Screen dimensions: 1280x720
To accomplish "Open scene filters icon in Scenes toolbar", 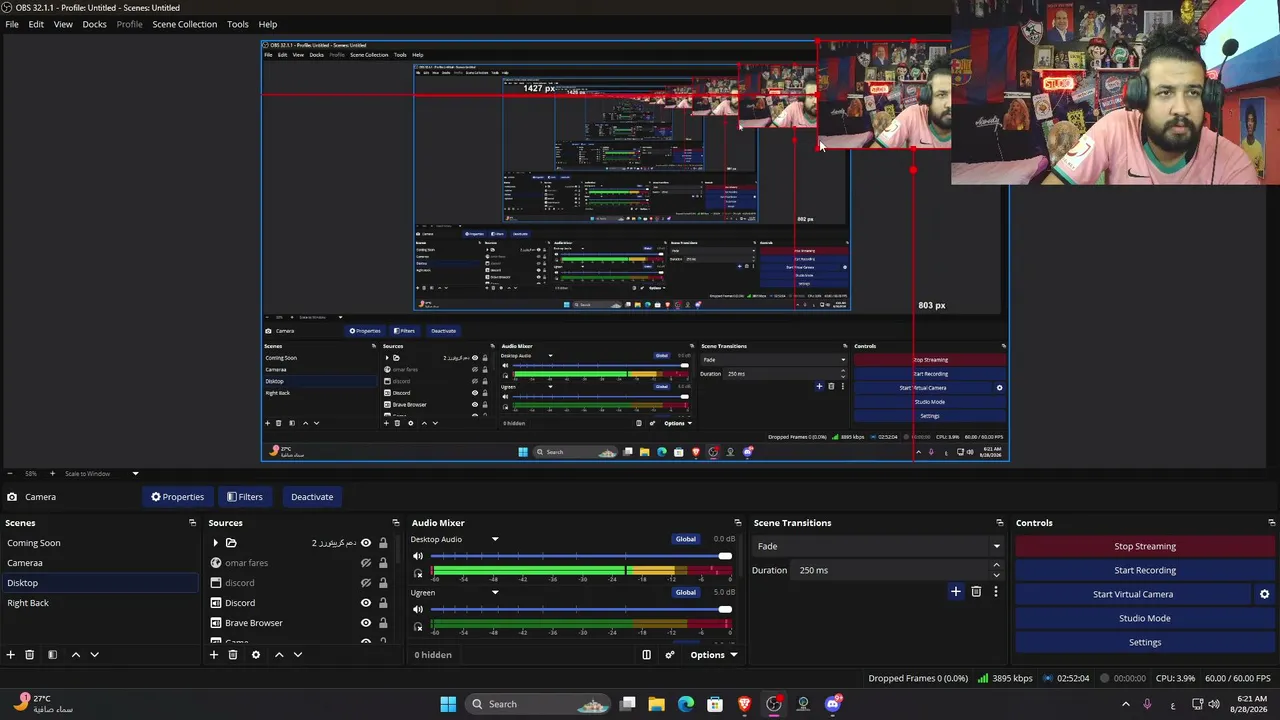I will click(52, 655).
